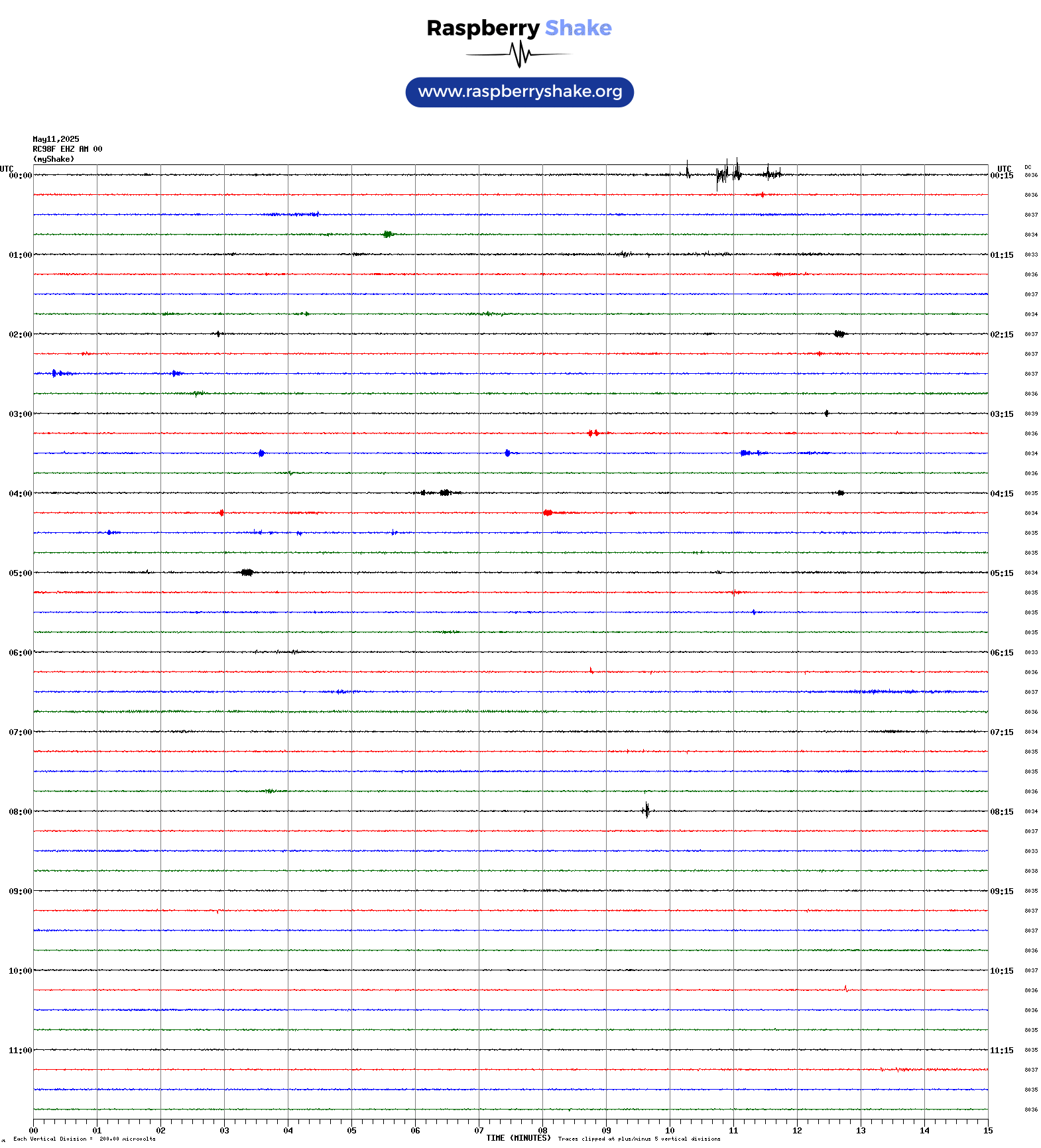
Task: Click the 01:15 time label on right axis
Action: pos(1002,255)
